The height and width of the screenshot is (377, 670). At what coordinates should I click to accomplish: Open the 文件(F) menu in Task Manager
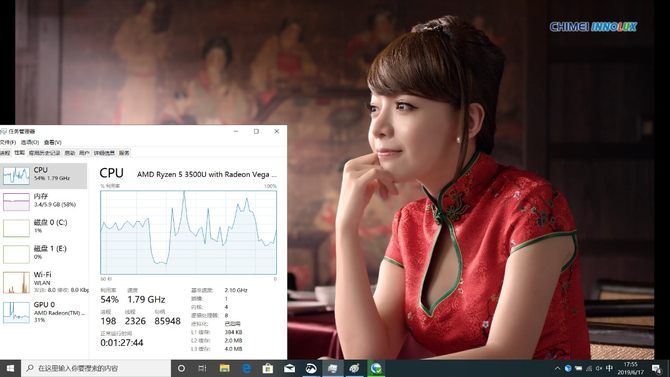pyautogui.click(x=8, y=142)
